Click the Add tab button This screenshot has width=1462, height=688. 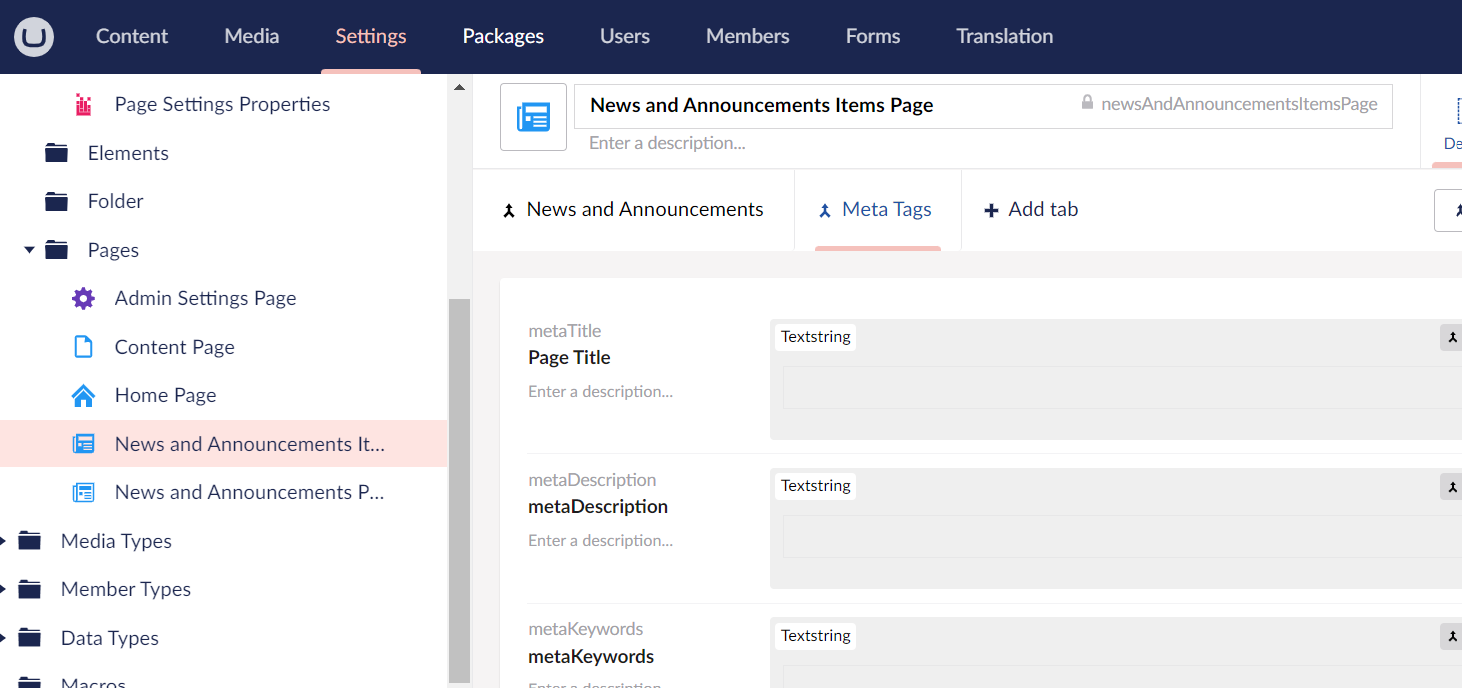(1031, 210)
